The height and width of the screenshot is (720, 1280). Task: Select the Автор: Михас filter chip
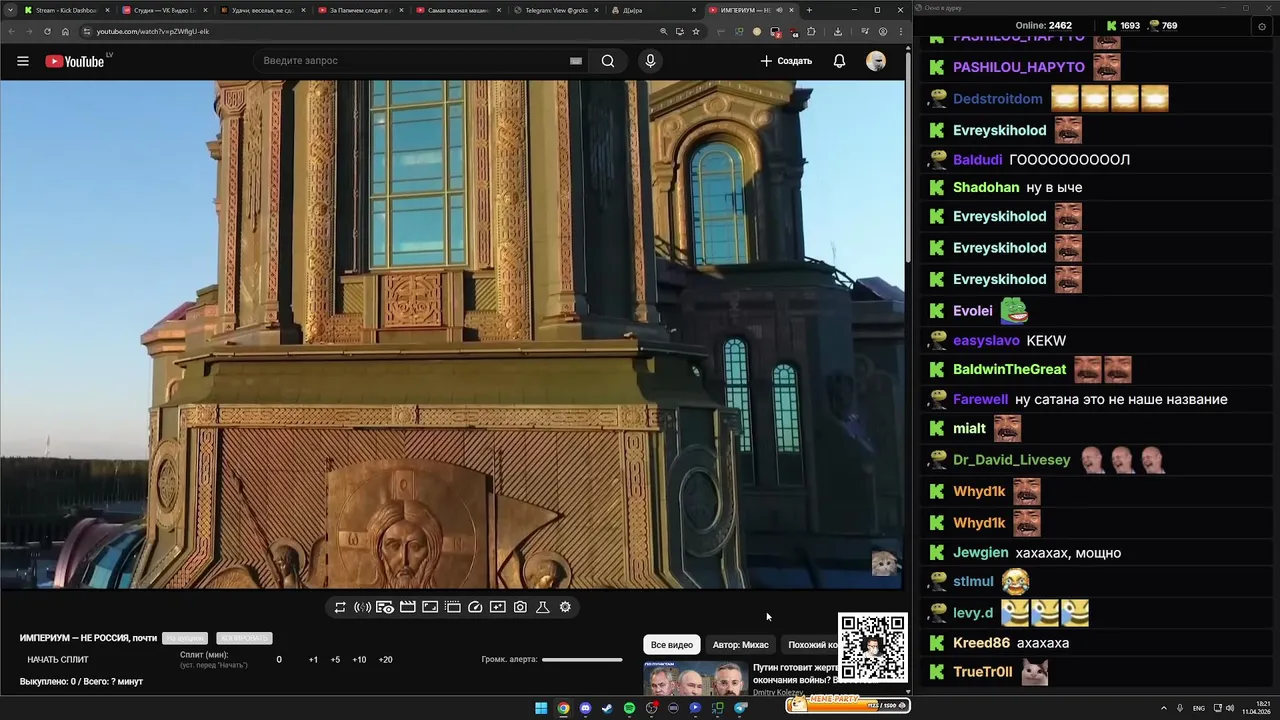741,645
